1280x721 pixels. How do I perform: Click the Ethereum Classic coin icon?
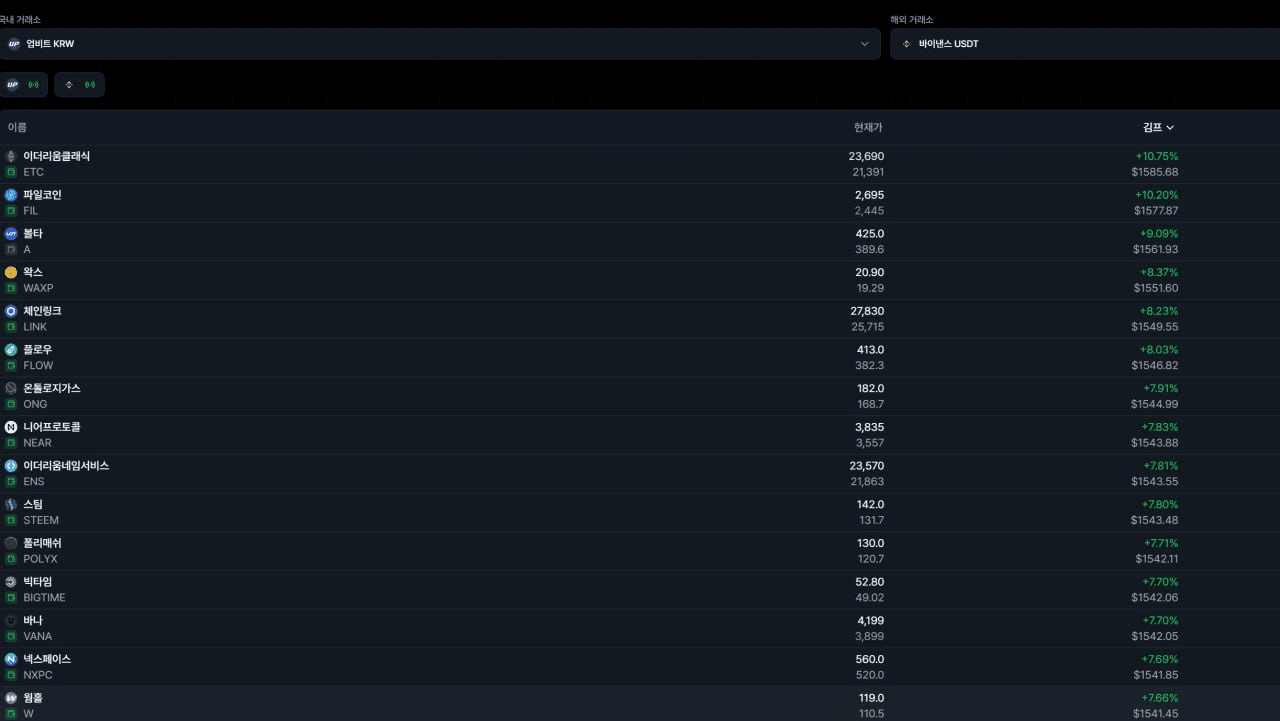(11, 156)
